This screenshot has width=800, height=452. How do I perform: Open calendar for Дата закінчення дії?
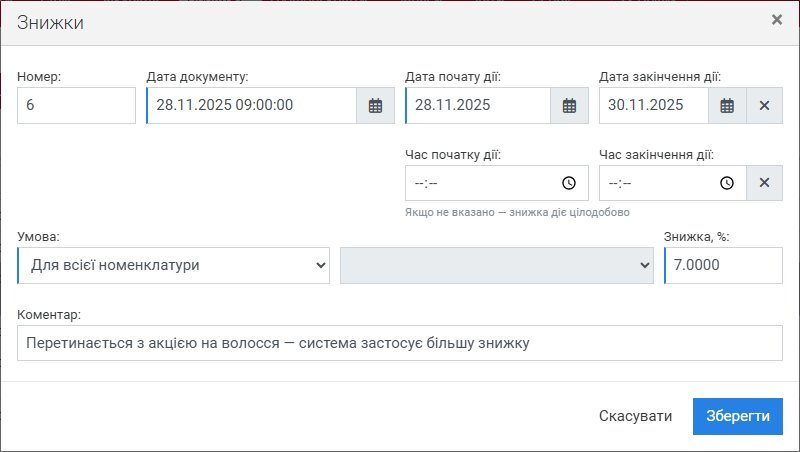point(727,106)
